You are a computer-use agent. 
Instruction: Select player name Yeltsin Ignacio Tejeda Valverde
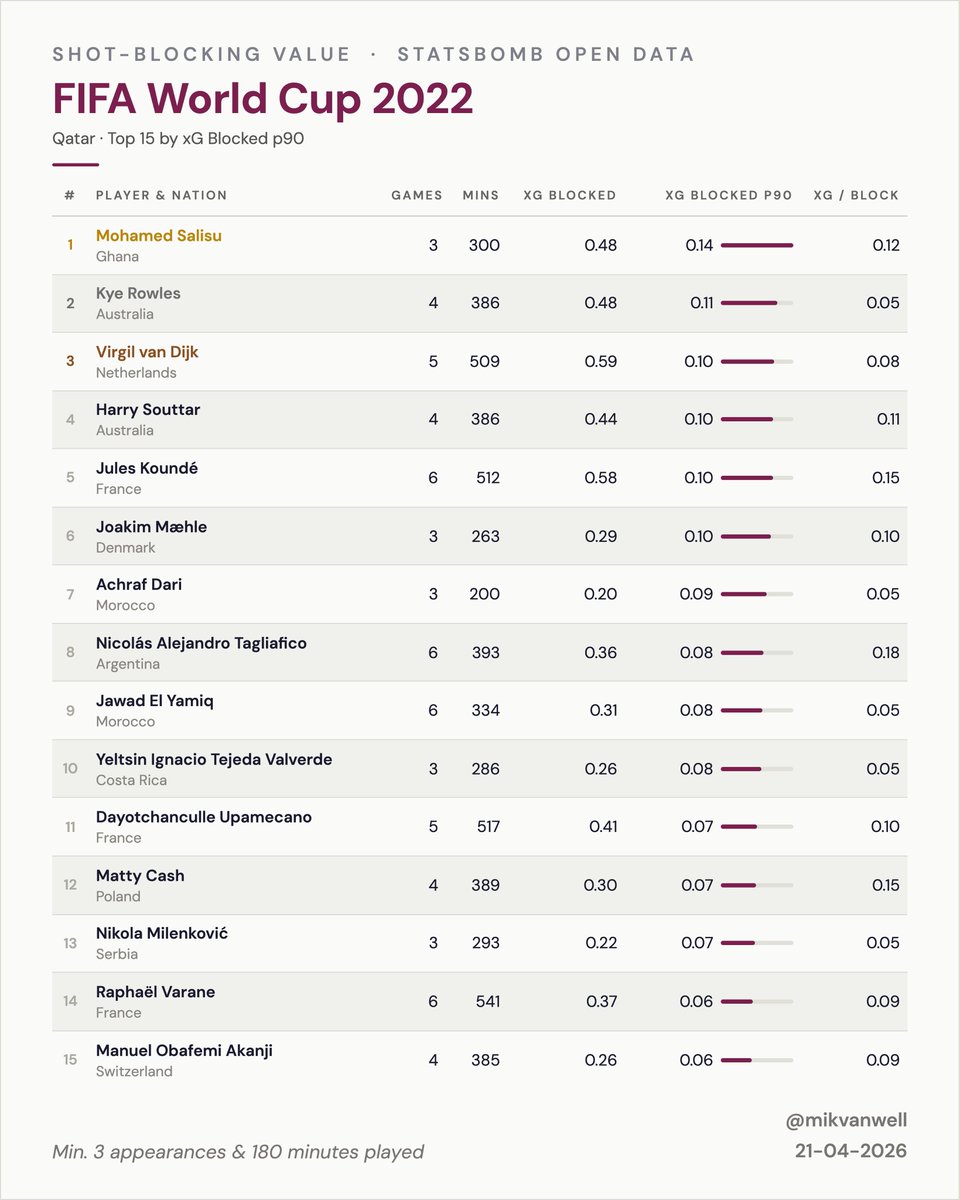click(214, 760)
